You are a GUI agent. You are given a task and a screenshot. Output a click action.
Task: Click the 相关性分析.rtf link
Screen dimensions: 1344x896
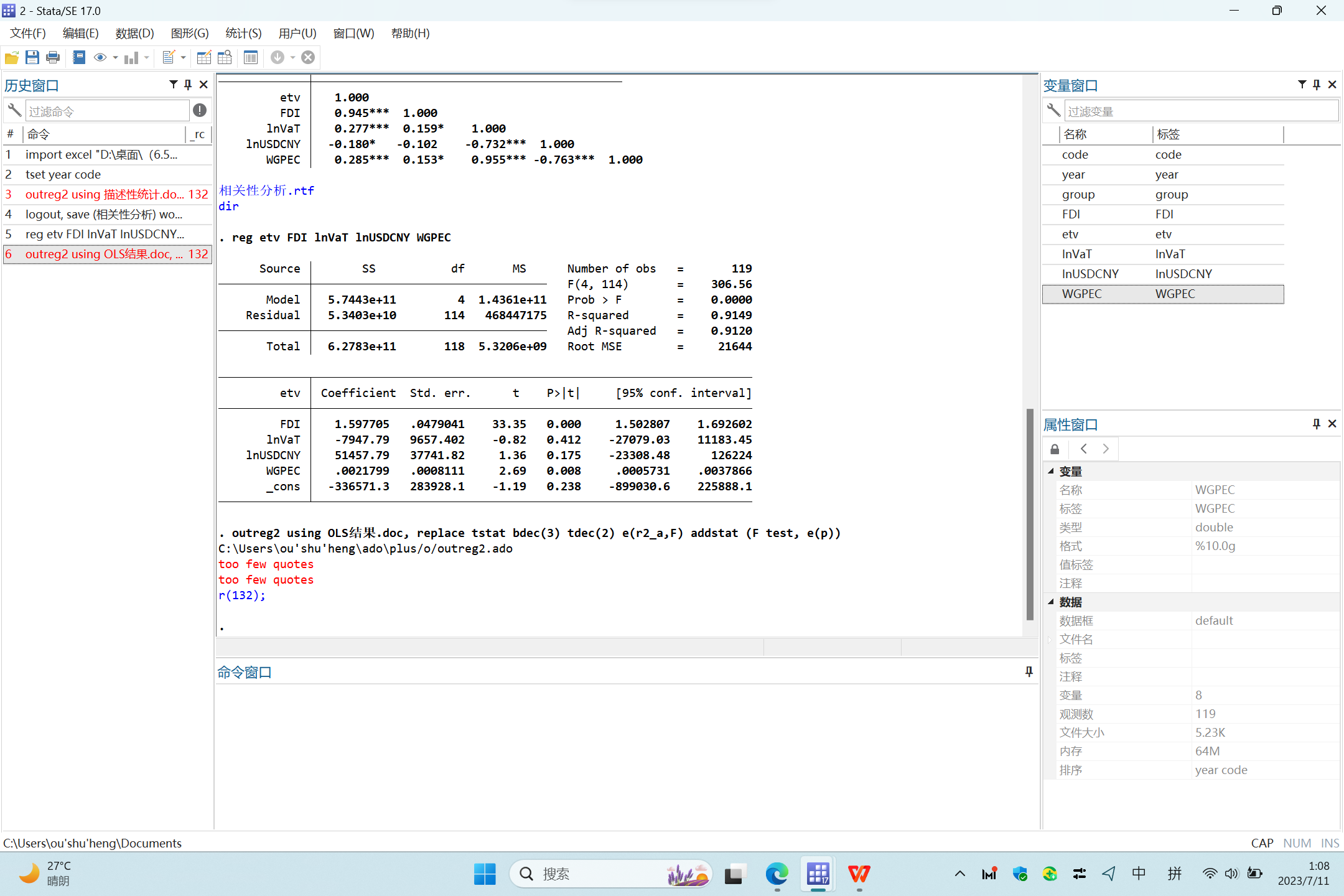click(x=266, y=190)
